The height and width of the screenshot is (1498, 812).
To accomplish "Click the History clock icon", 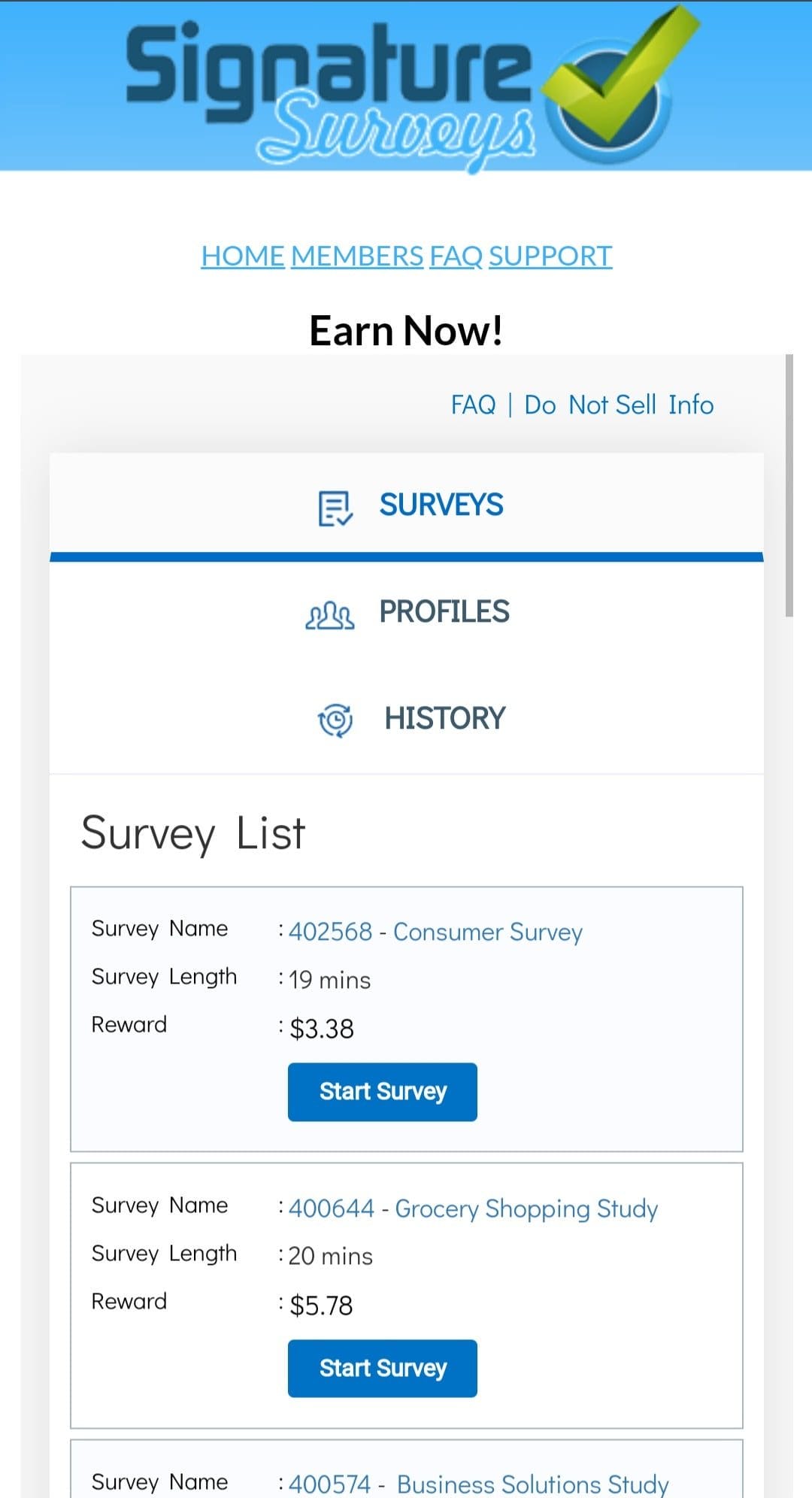I will 335,720.
